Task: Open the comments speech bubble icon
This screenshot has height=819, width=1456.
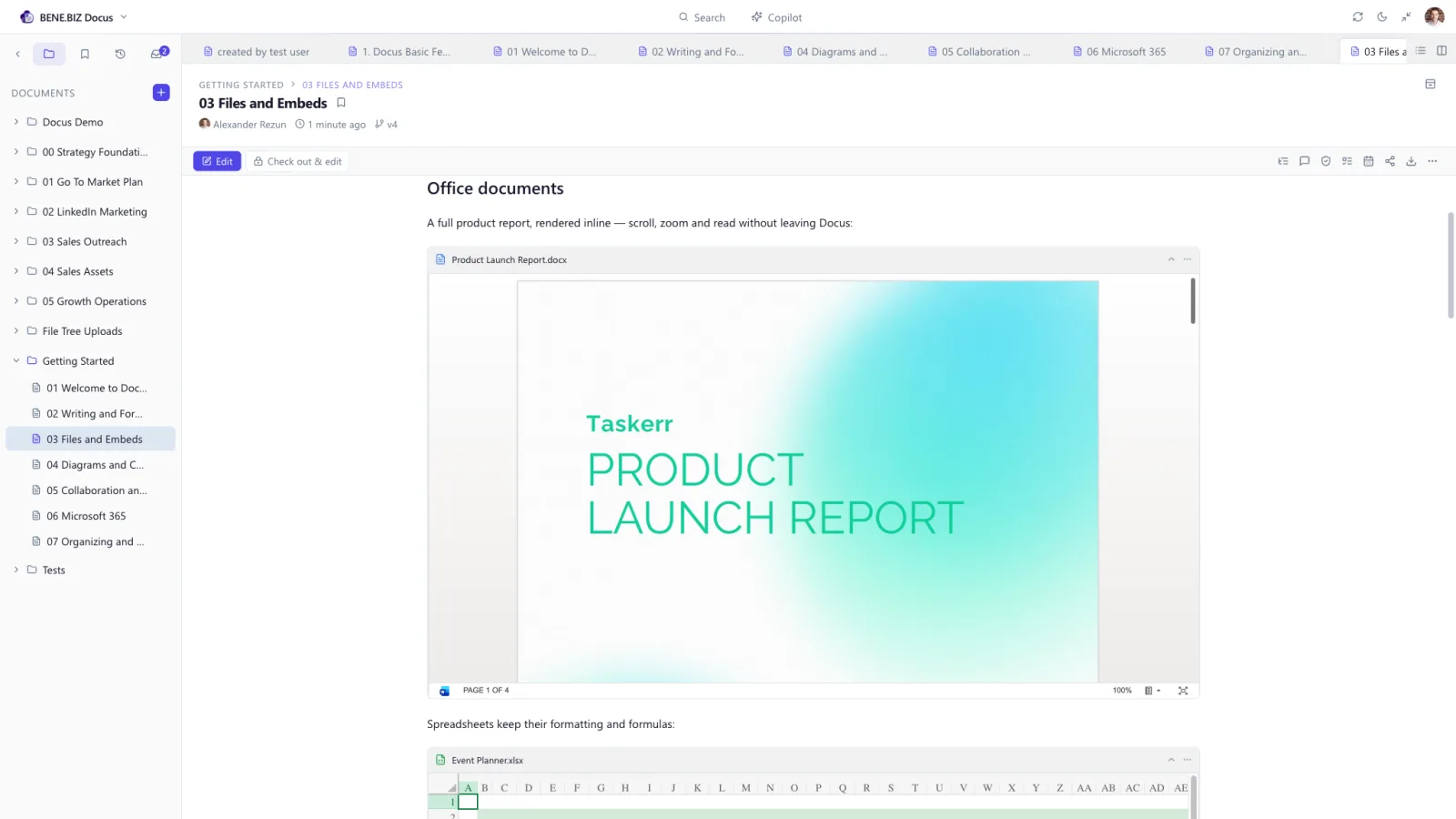Action: [x=1304, y=161]
